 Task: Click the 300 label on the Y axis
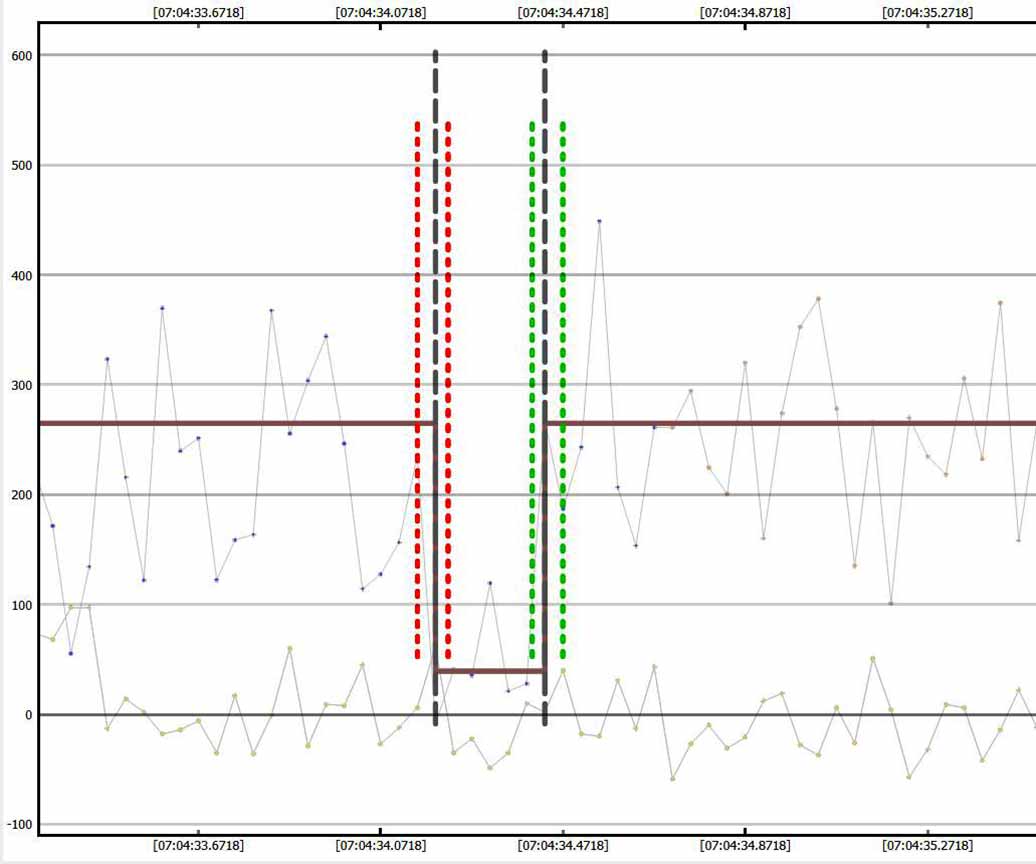[22, 385]
